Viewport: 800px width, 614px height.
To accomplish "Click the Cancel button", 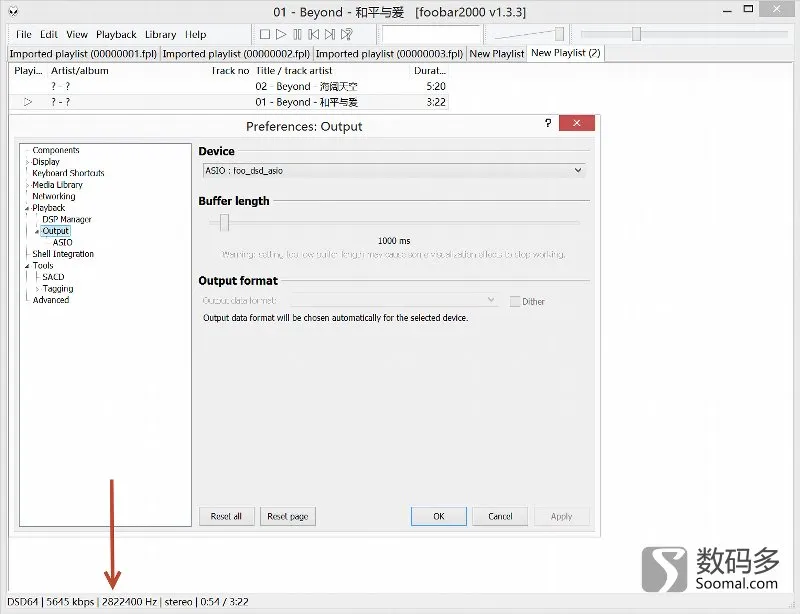I will pyautogui.click(x=500, y=516).
